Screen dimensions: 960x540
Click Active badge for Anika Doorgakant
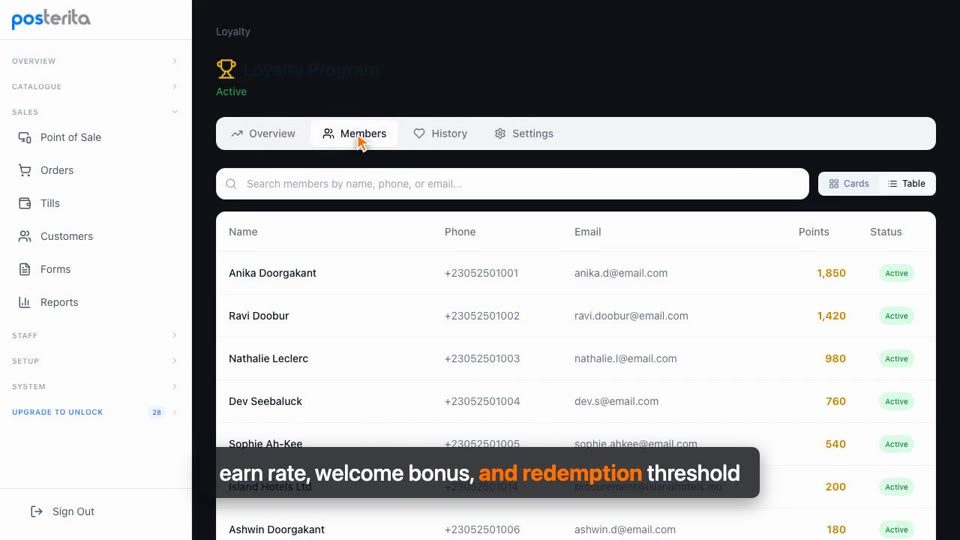coord(896,274)
